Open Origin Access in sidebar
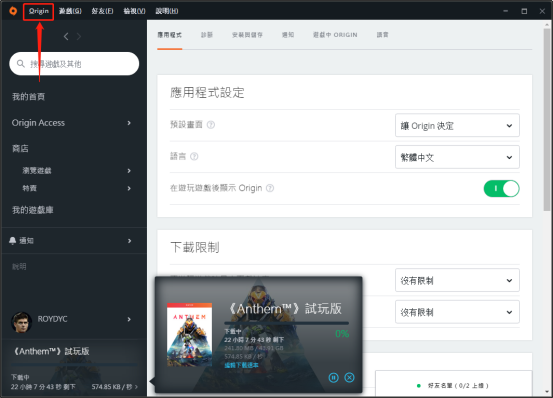The height and width of the screenshot is (398, 553). [x=38, y=123]
